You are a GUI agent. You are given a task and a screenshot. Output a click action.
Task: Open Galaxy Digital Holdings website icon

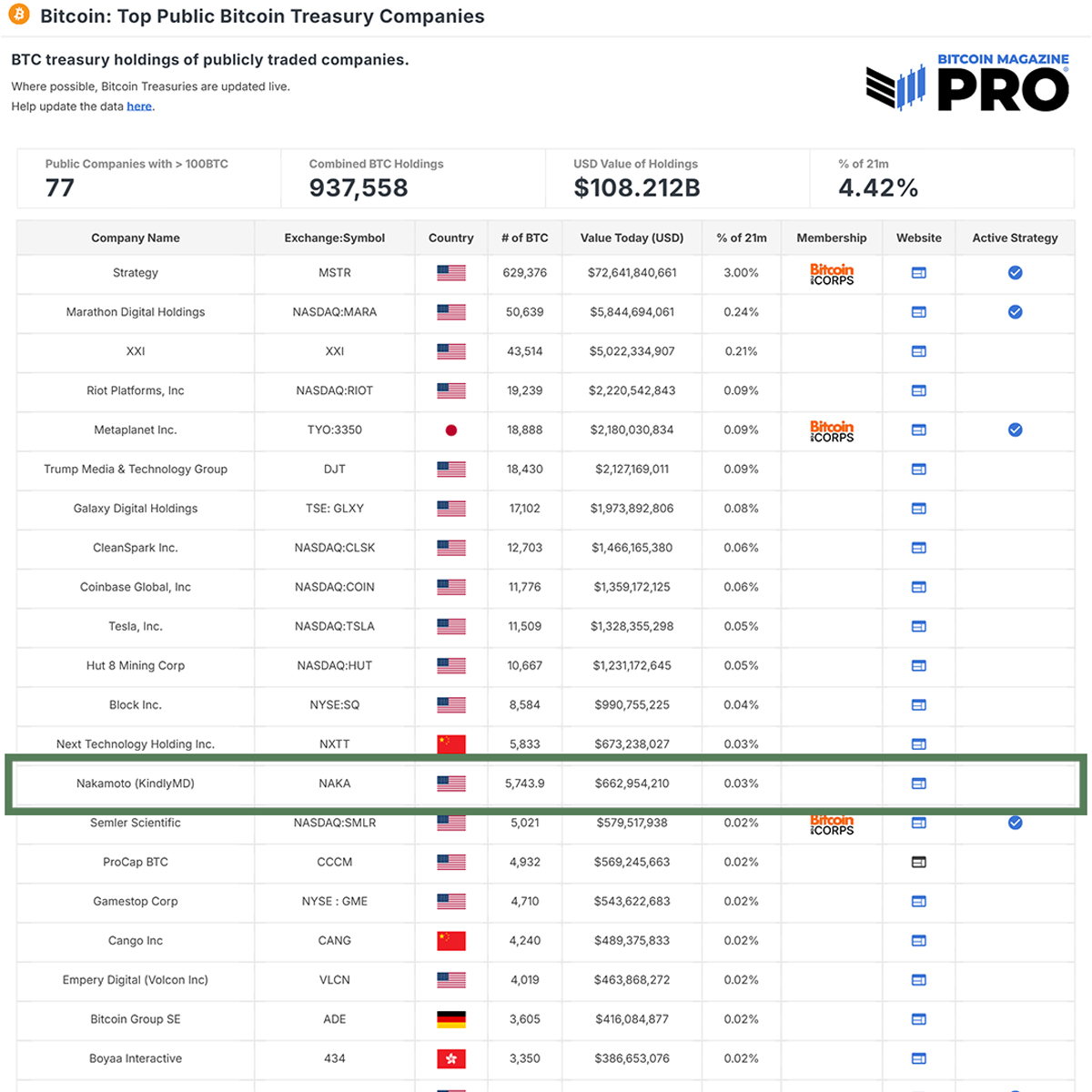pos(919,509)
